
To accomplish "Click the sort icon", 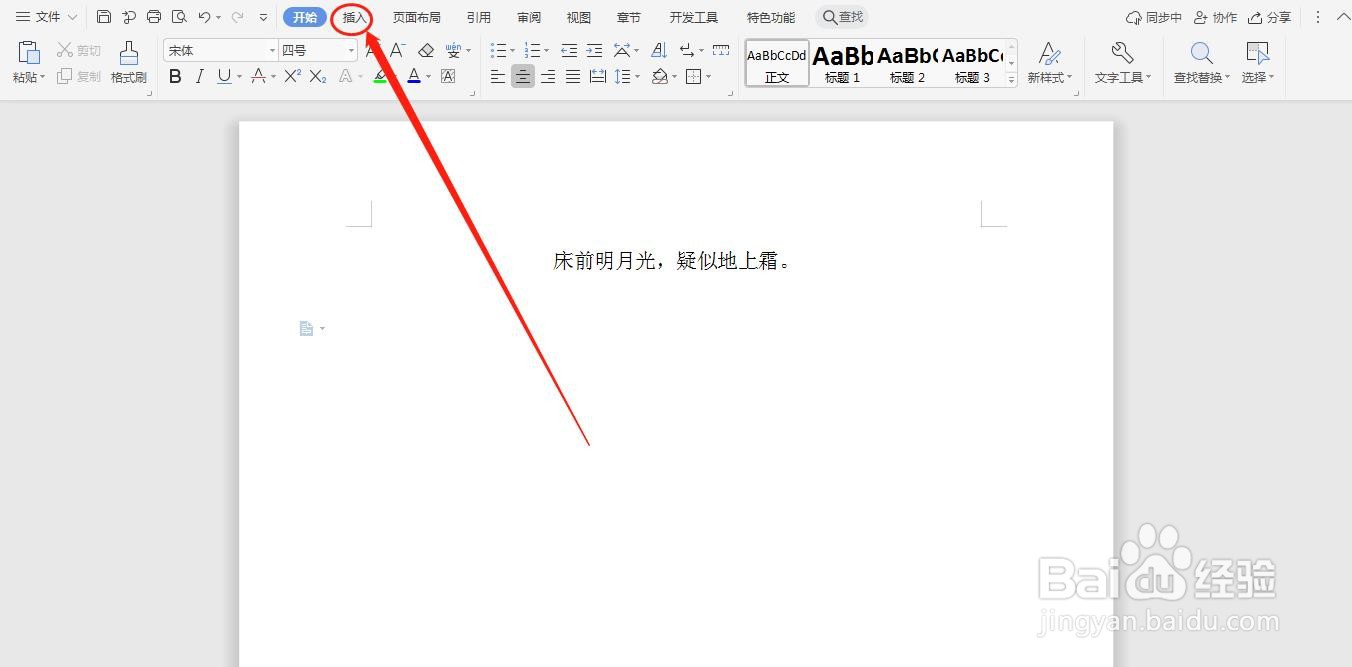I will point(658,50).
